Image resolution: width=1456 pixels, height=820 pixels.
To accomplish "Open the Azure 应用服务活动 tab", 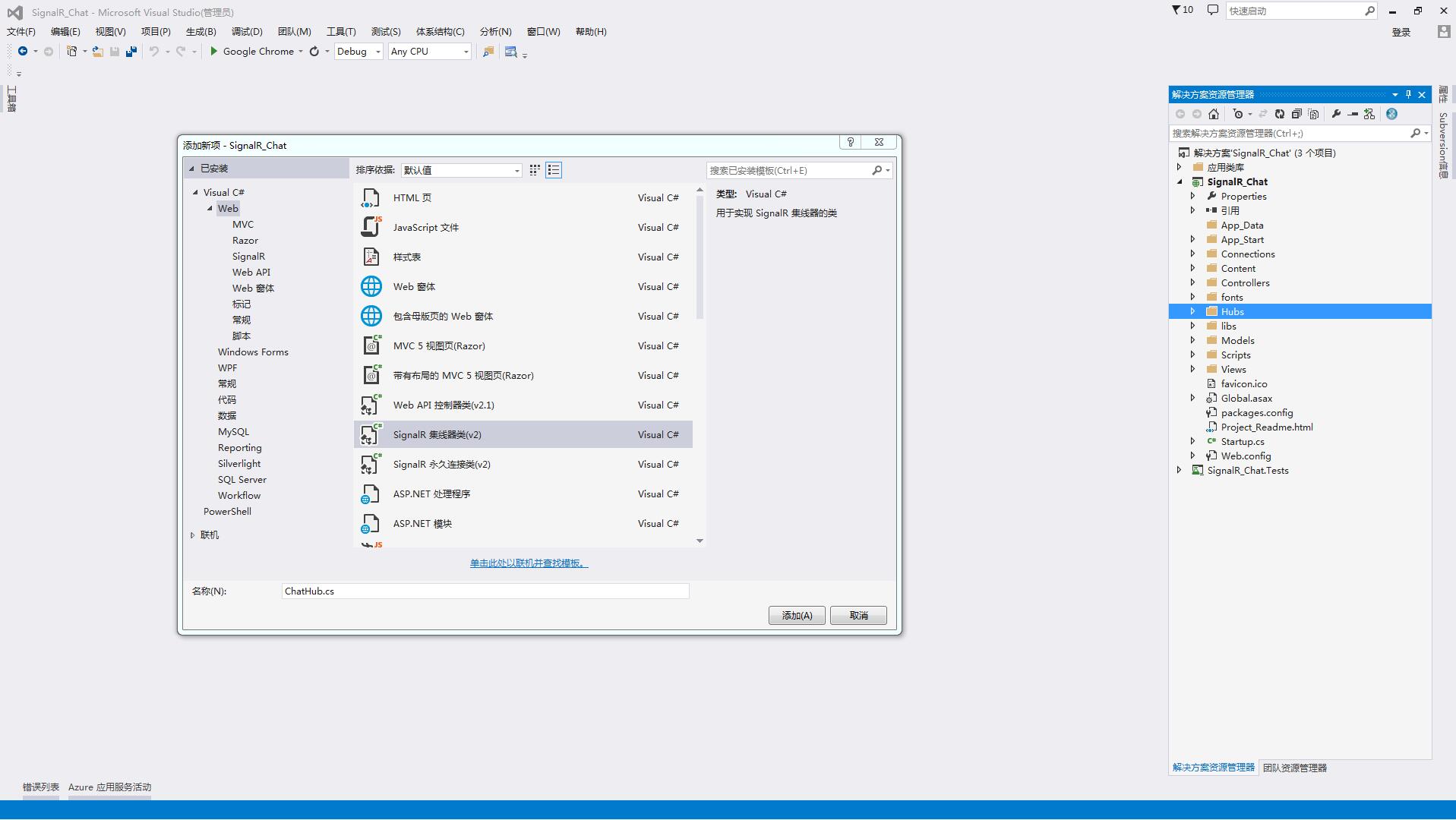I will pos(109,787).
